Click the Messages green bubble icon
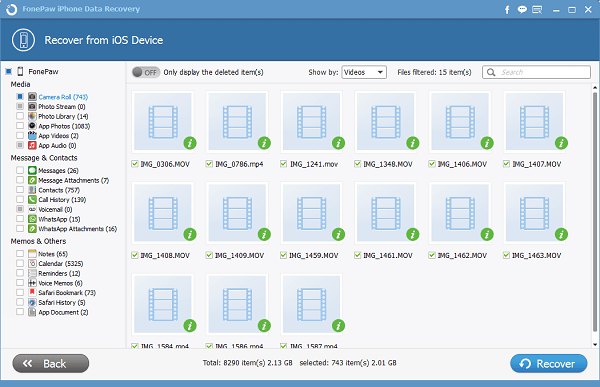Viewport: 600px width, 387px height. tap(32, 170)
